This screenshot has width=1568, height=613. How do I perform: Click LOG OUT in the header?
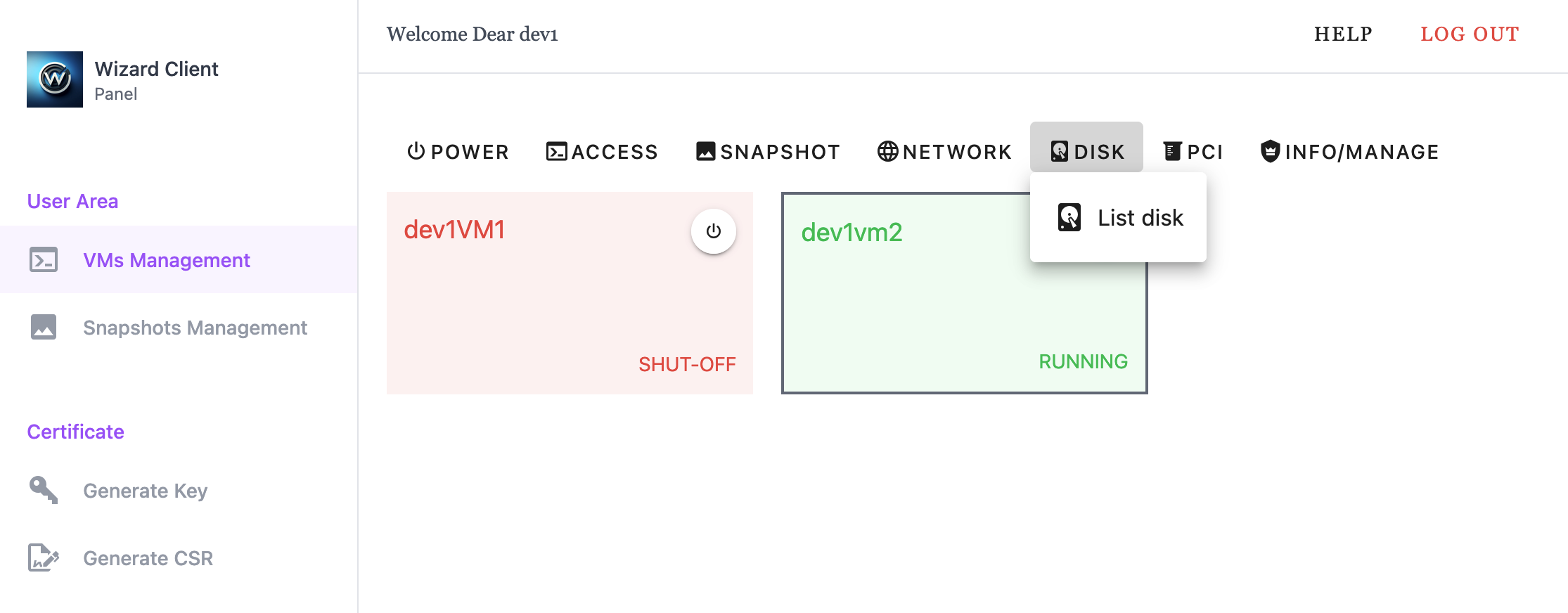pos(1470,34)
